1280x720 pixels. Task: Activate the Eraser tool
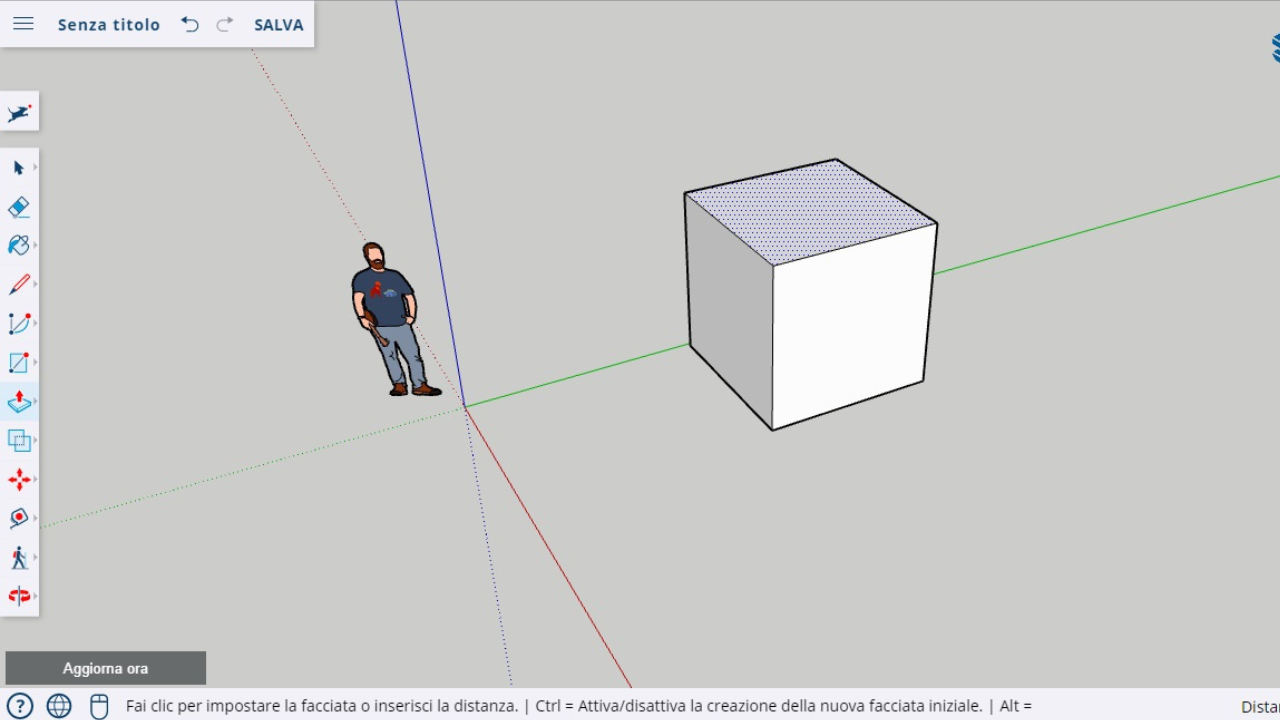pyautogui.click(x=19, y=207)
